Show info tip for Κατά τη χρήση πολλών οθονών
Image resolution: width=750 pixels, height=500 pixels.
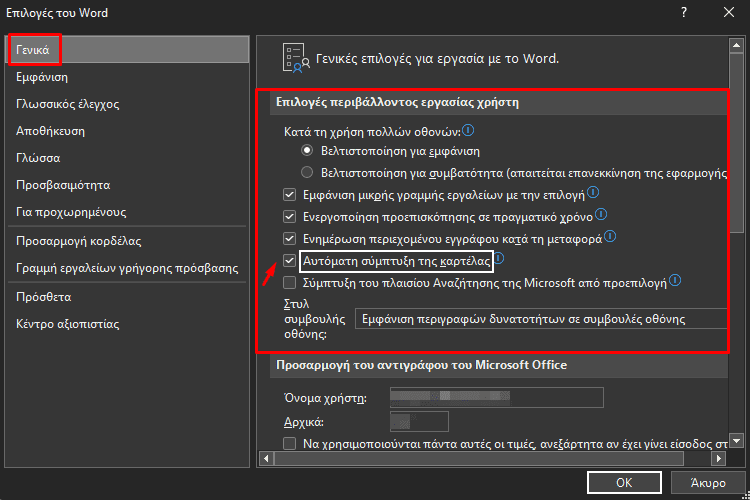pos(468,130)
